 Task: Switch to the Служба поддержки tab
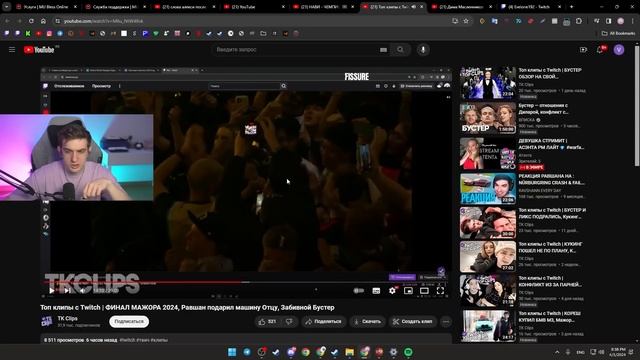click(x=116, y=7)
